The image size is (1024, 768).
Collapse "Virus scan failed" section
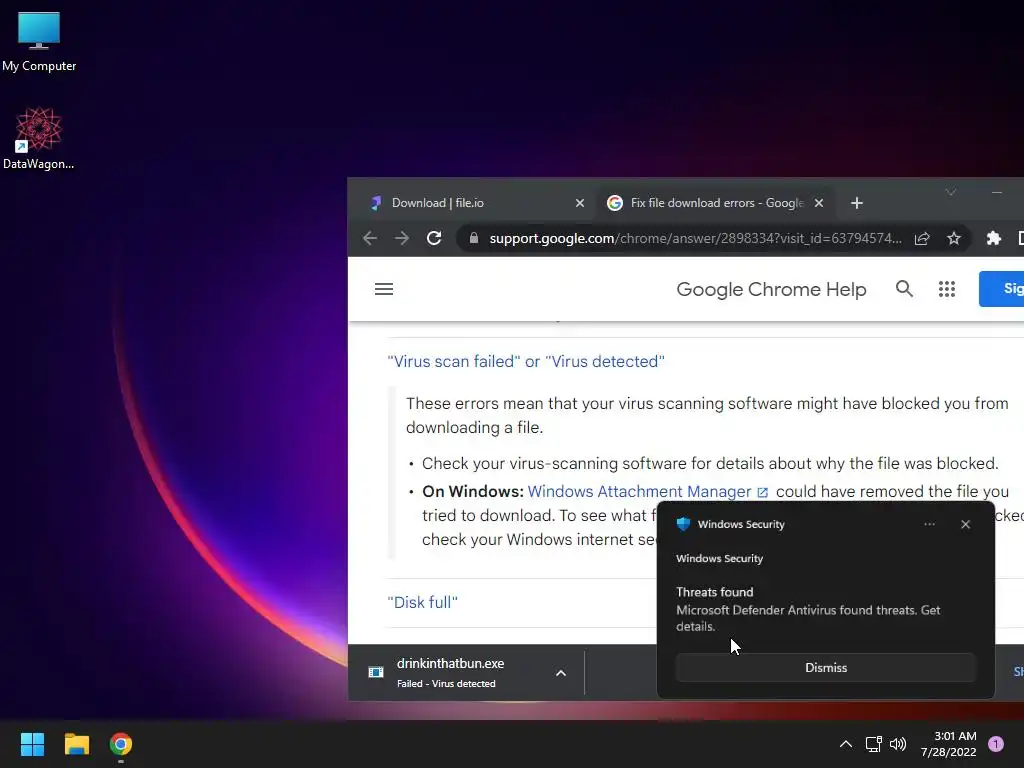[526, 361]
